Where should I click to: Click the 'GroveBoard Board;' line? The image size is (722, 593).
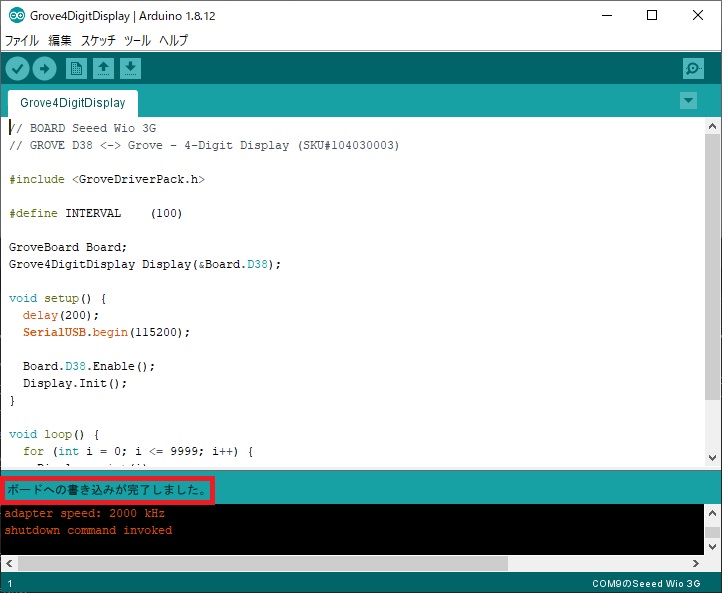pyautogui.click(x=68, y=247)
